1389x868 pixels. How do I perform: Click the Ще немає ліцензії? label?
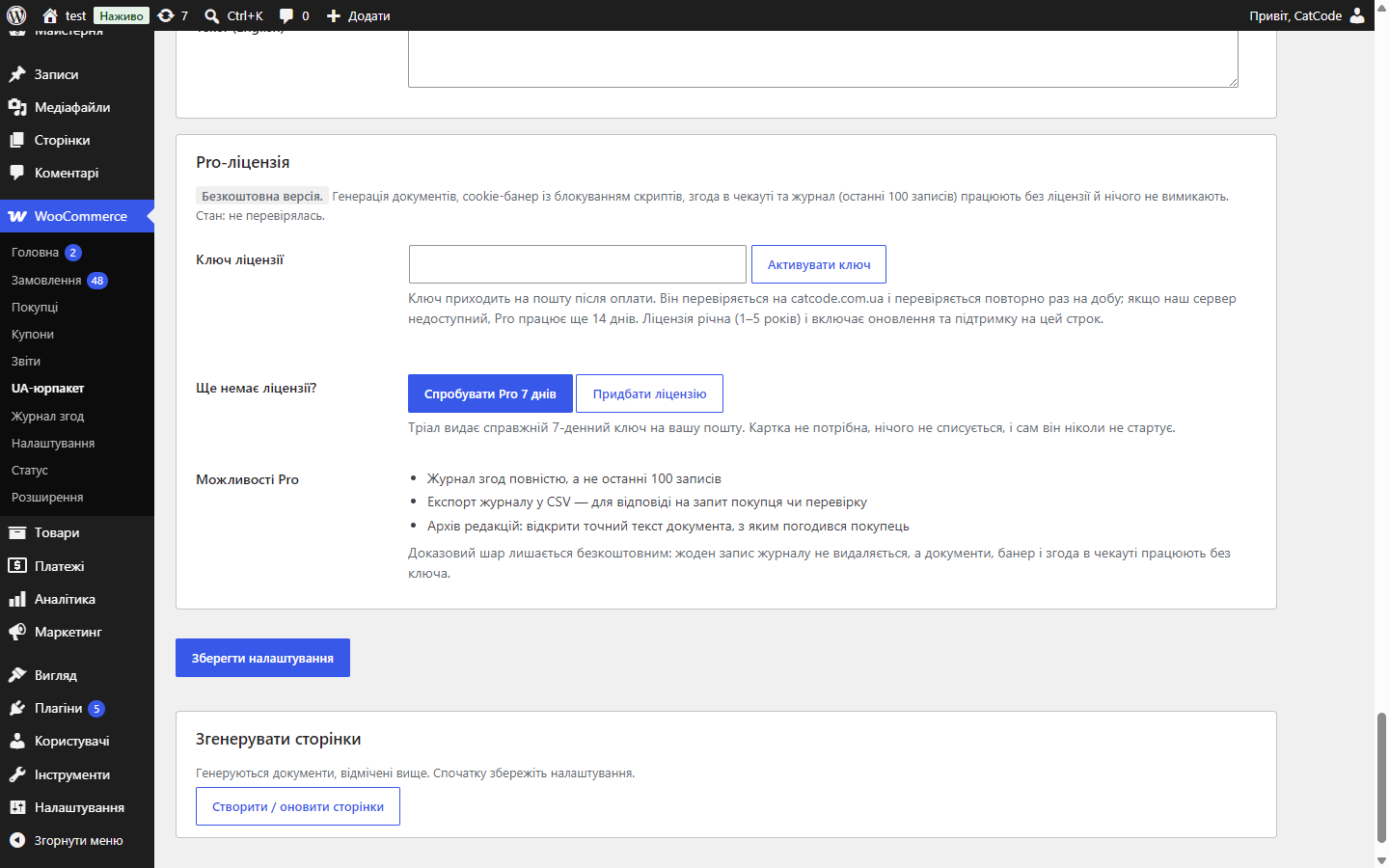[257, 388]
